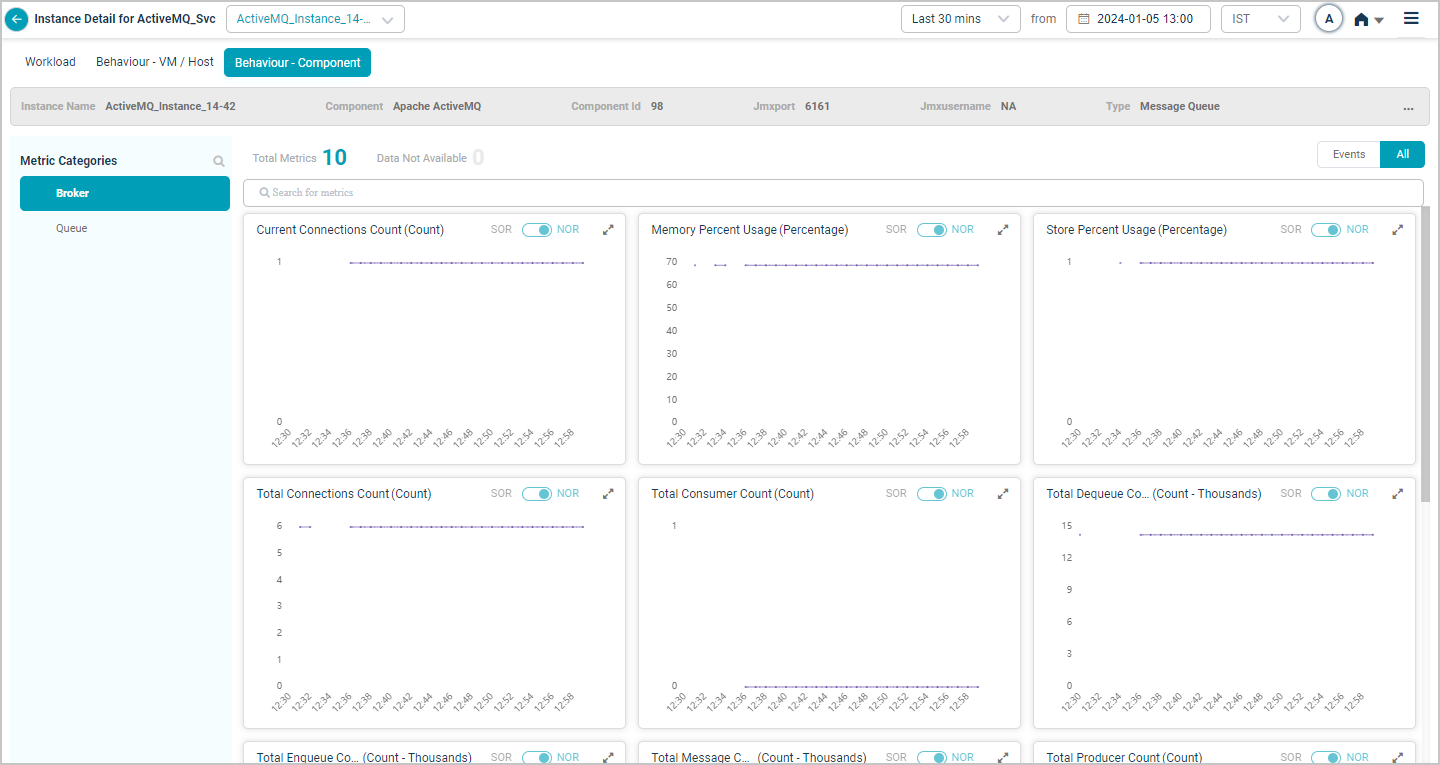Click the home icon in header

1361,20
